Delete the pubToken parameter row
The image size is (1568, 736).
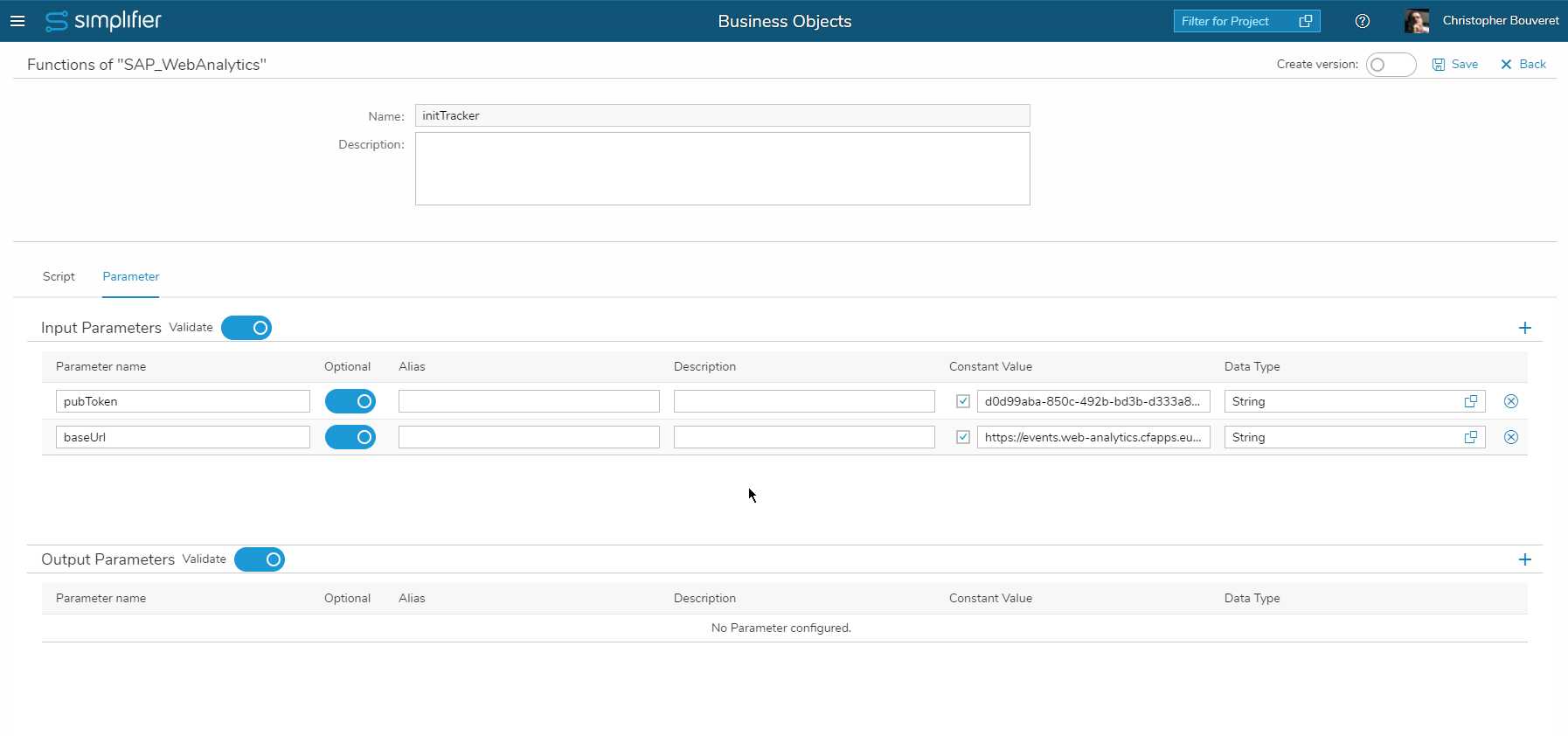(x=1511, y=401)
